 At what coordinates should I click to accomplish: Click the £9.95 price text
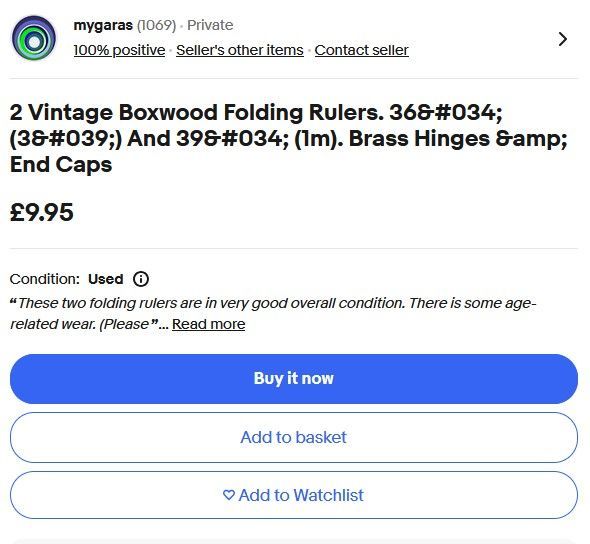tap(42, 212)
